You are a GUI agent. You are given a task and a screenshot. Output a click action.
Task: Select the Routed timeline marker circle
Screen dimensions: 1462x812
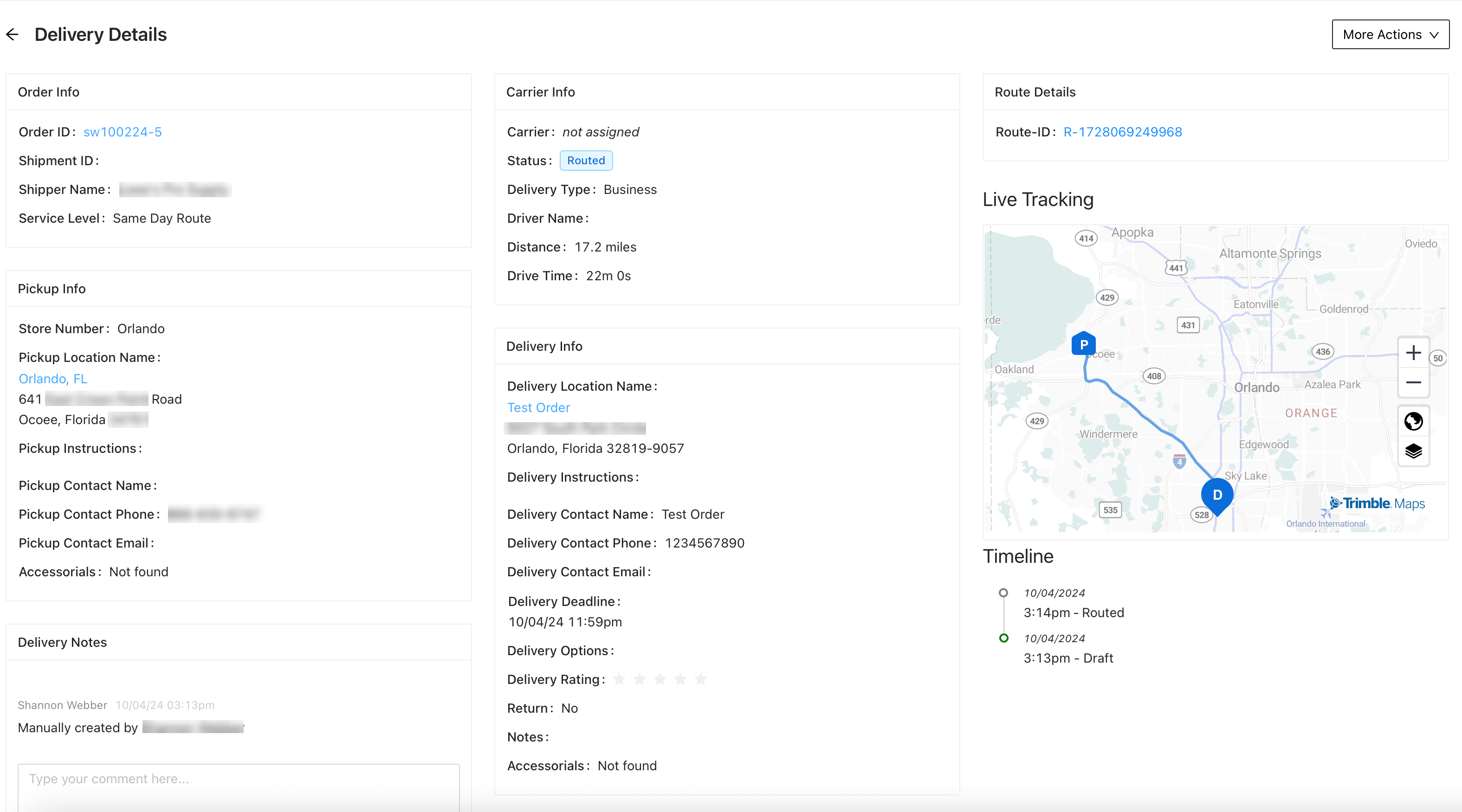(x=1003, y=593)
